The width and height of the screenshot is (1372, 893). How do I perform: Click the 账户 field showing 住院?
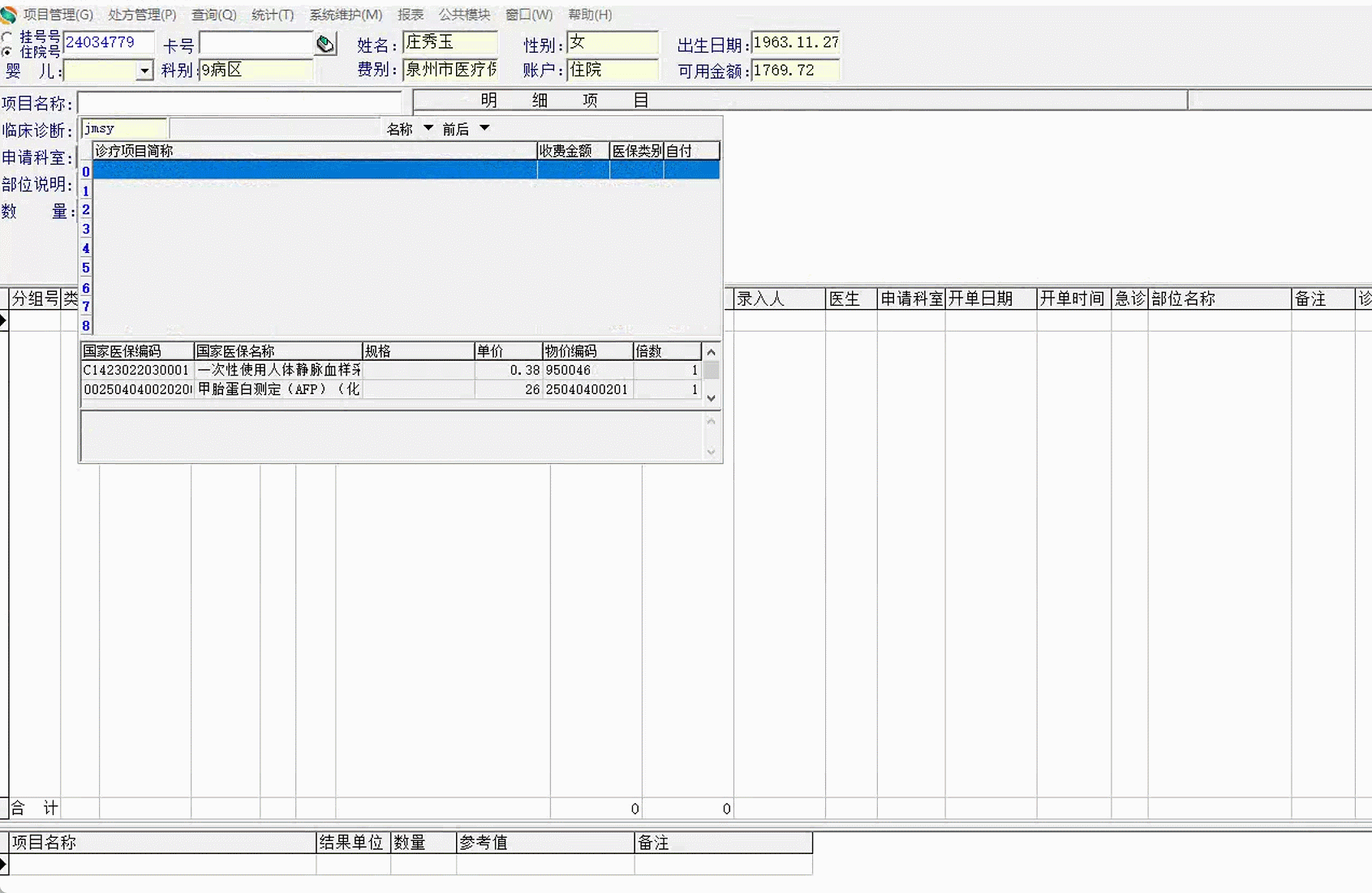[x=613, y=70]
